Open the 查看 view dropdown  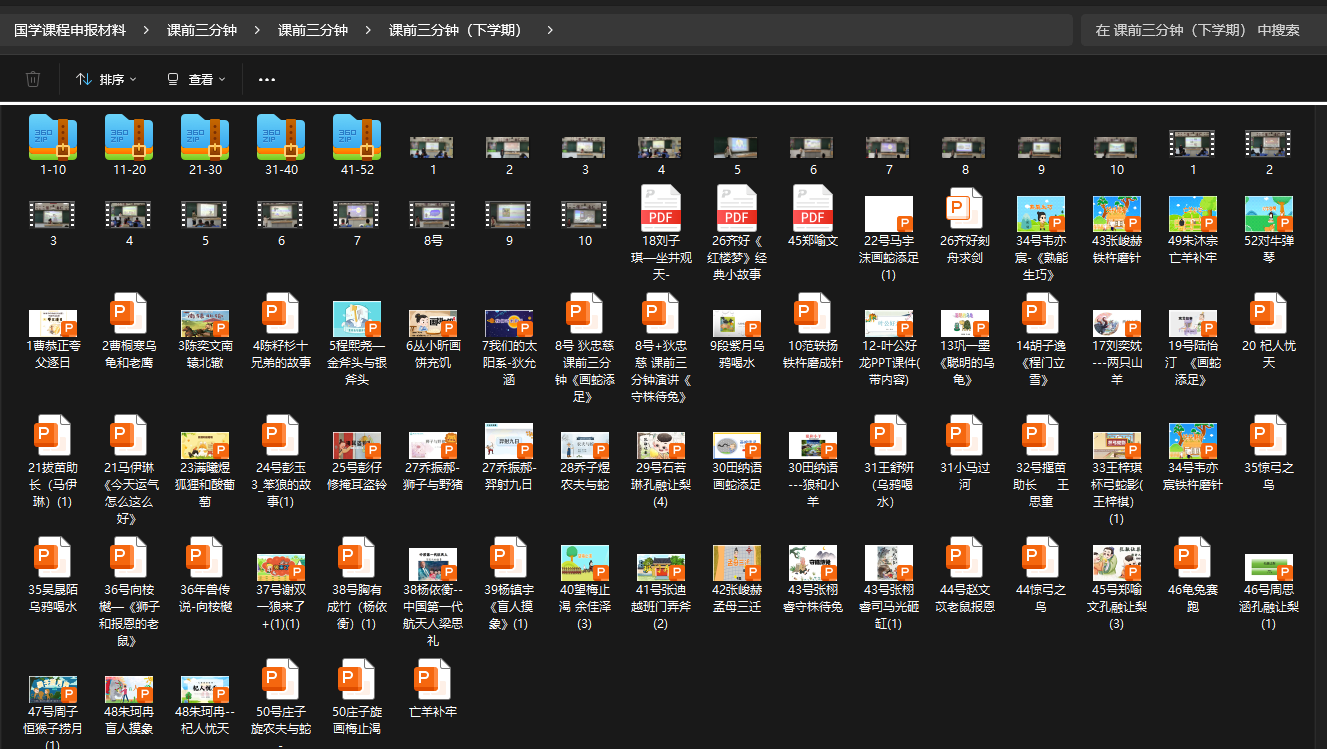pyautogui.click(x=196, y=79)
